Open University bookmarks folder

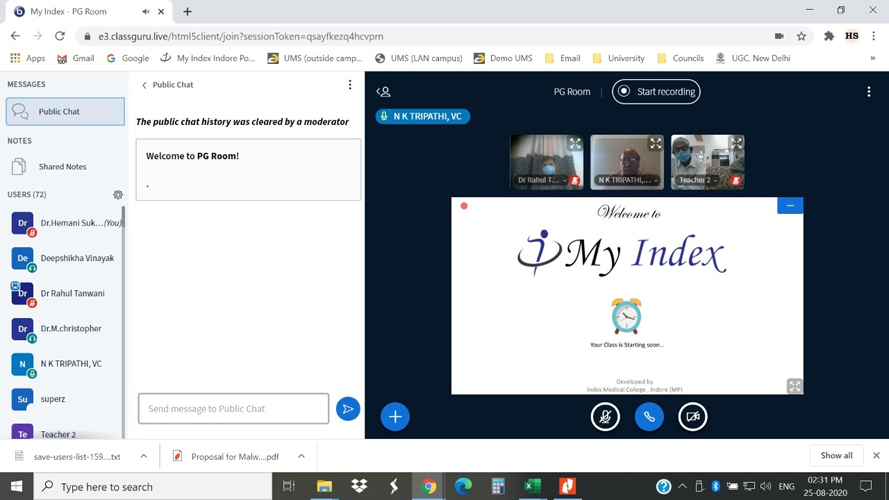click(619, 58)
